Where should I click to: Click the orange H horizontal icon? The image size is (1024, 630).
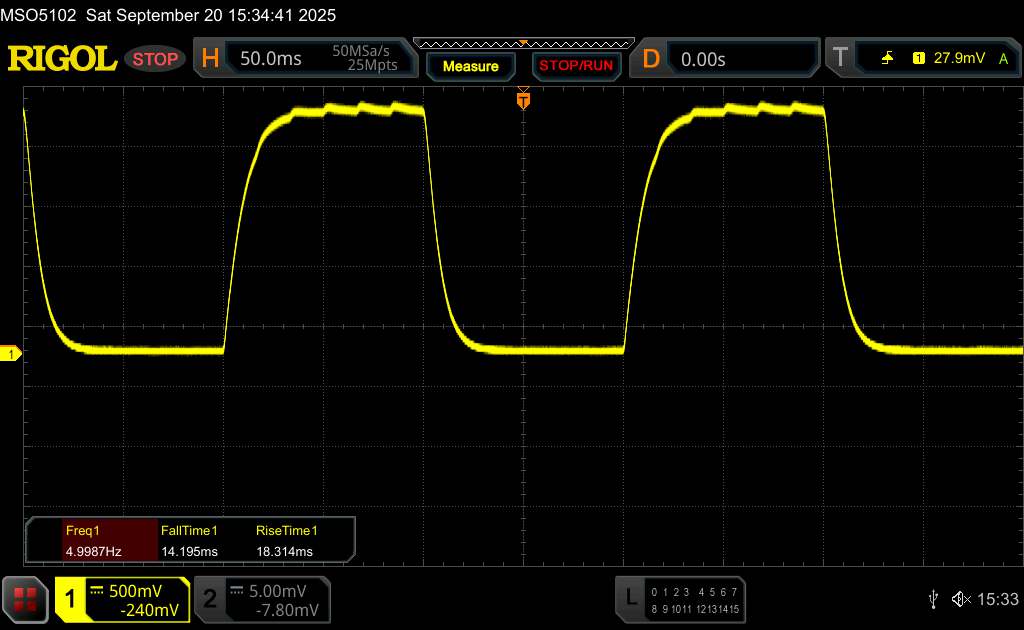[x=210, y=59]
